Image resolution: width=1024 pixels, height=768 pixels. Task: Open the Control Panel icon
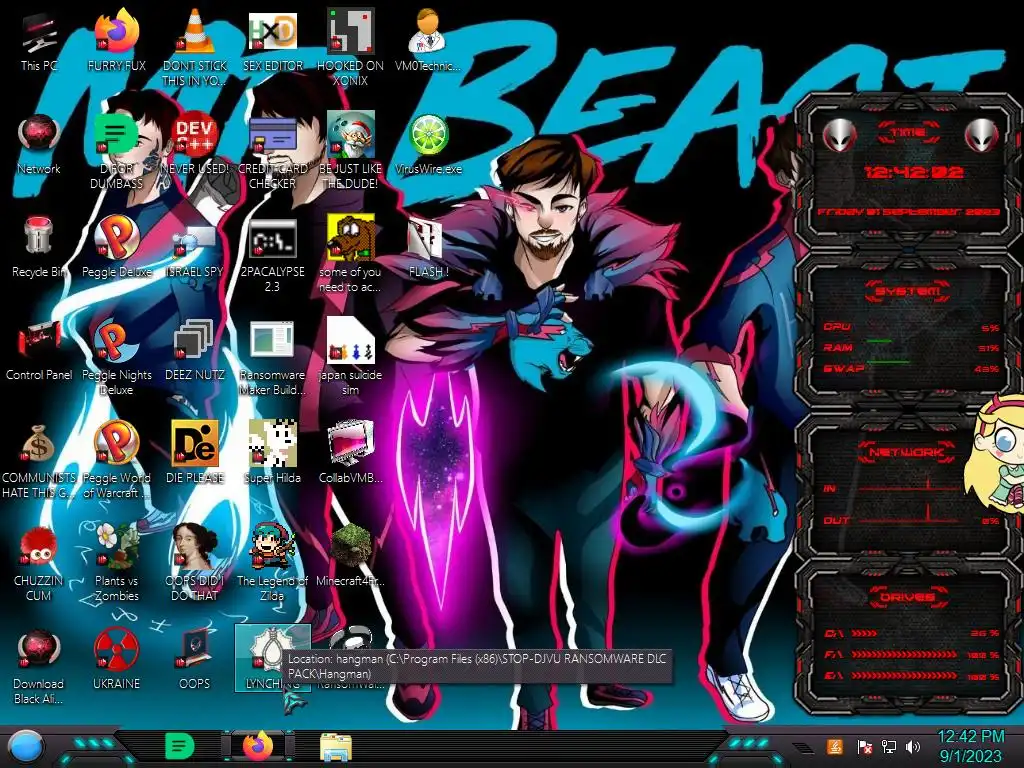39,351
